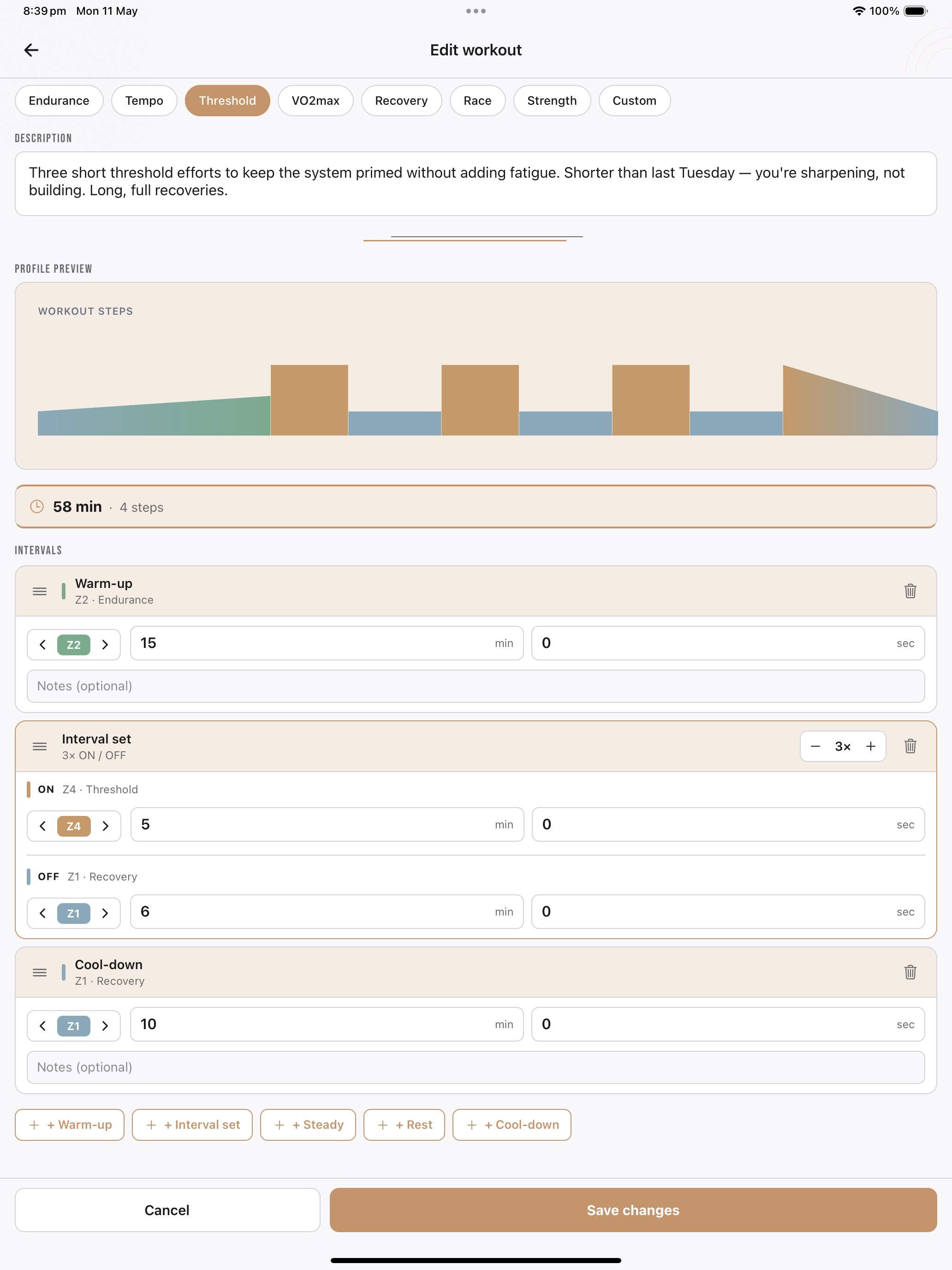The width and height of the screenshot is (952, 1270).
Task: Add a Warm-up step
Action: pyautogui.click(x=70, y=1125)
